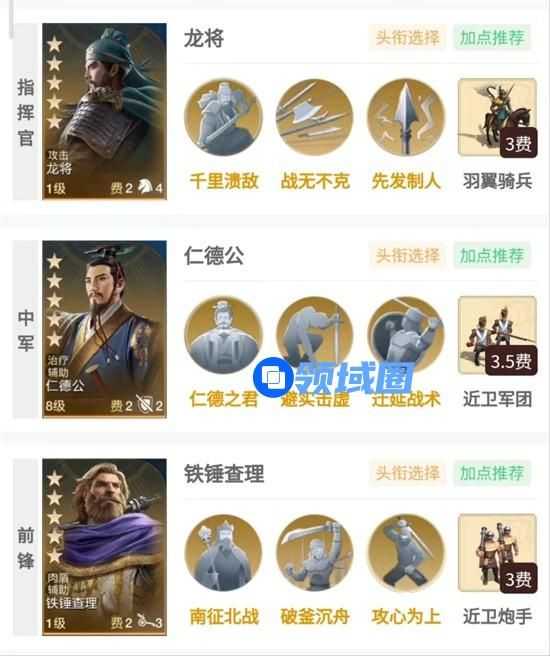The height and width of the screenshot is (656, 550).
Task: Open 加点推荐 for 仁德公
Action: (x=492, y=255)
